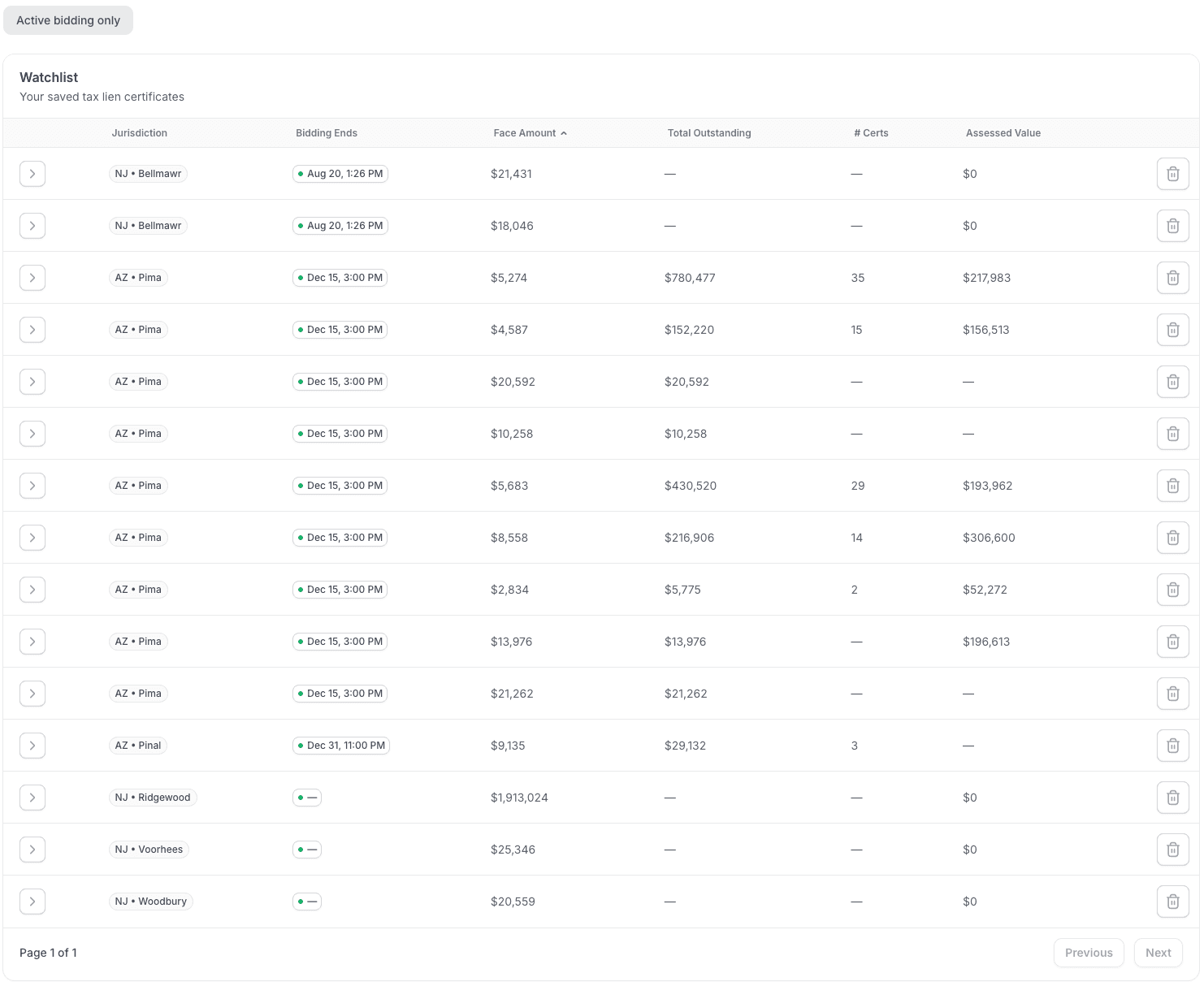The width and height of the screenshot is (1204, 986).
Task: Click trash icon for the Pinal $9,135 row
Action: [1172, 746]
